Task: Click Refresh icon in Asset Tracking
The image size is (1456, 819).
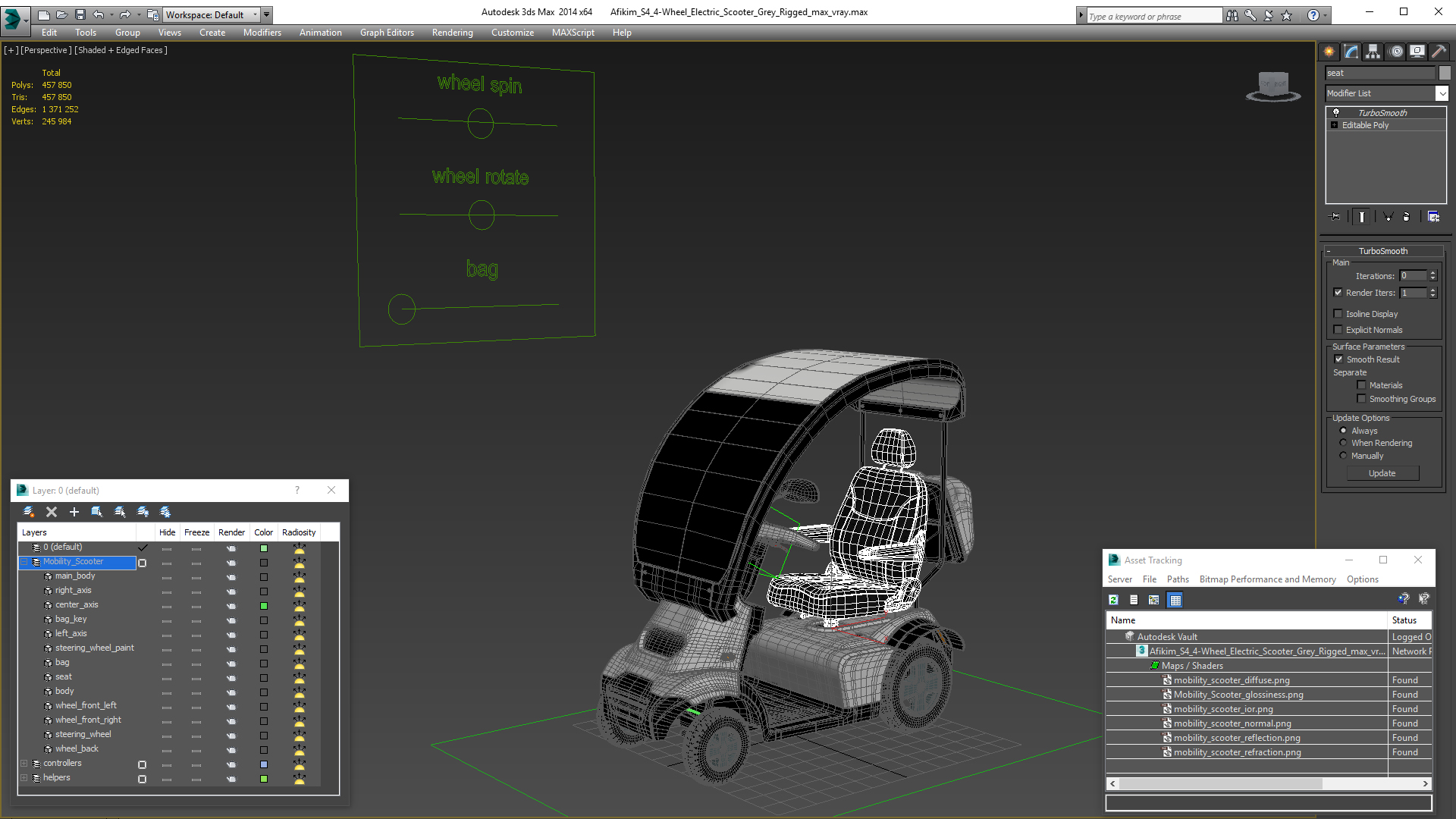Action: 1113,600
